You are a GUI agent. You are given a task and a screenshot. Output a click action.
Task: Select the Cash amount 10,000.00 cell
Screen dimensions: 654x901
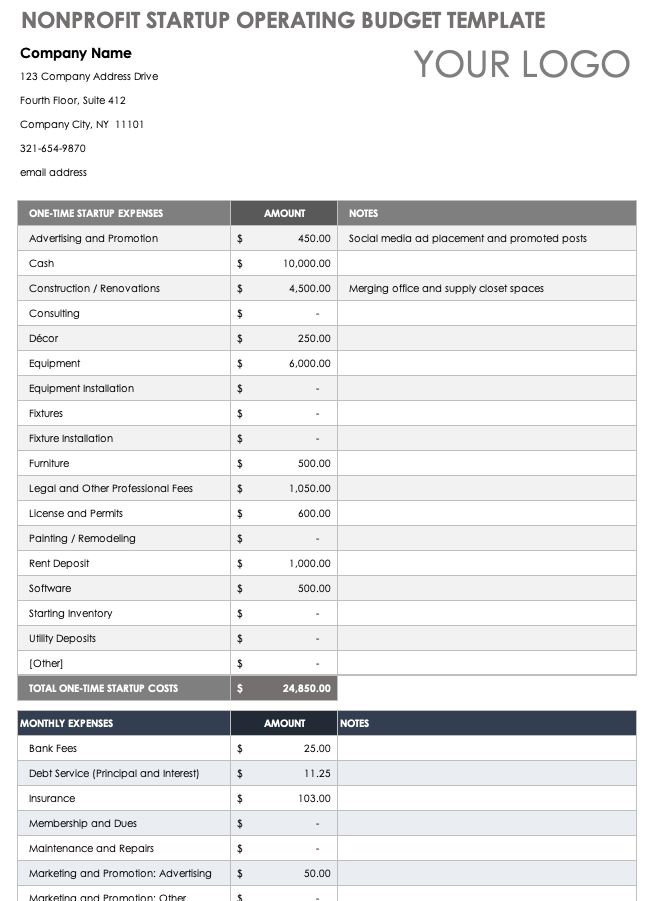click(x=284, y=263)
